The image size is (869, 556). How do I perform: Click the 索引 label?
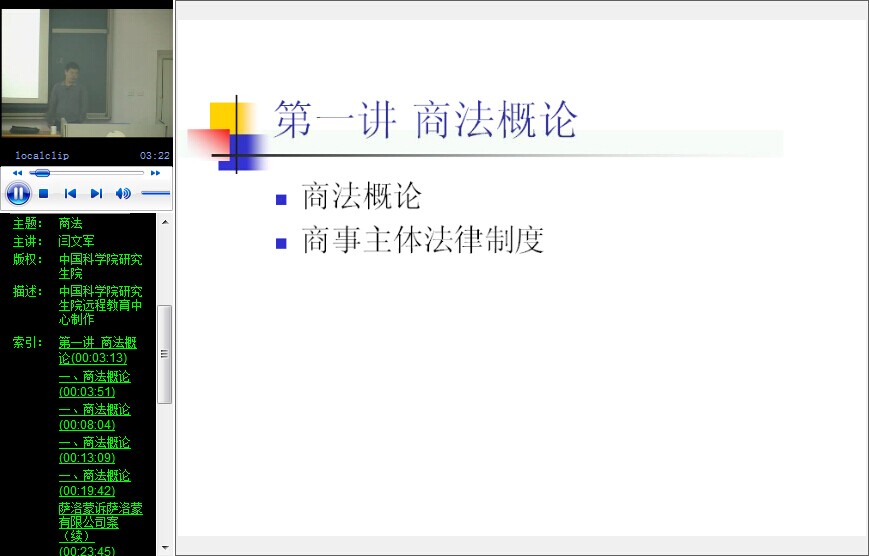27,343
